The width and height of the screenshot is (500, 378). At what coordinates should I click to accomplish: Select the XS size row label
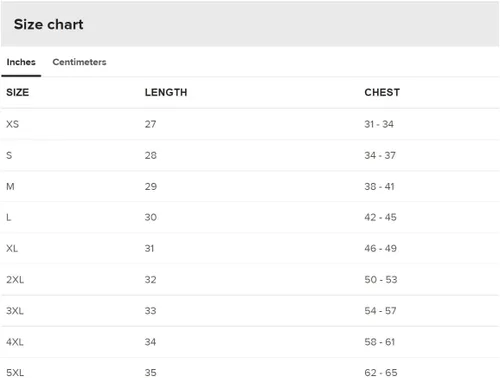click(13, 124)
